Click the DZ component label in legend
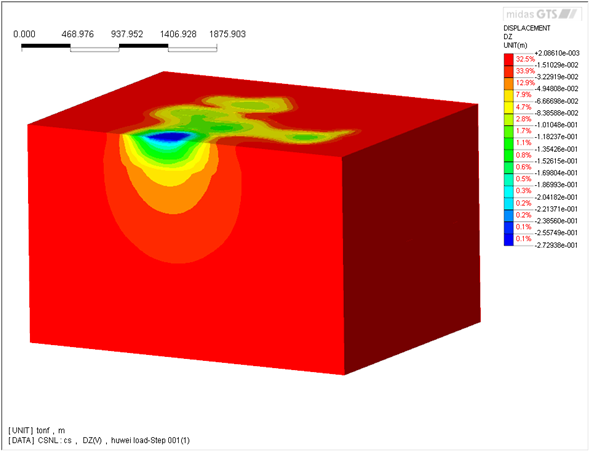 point(508,37)
